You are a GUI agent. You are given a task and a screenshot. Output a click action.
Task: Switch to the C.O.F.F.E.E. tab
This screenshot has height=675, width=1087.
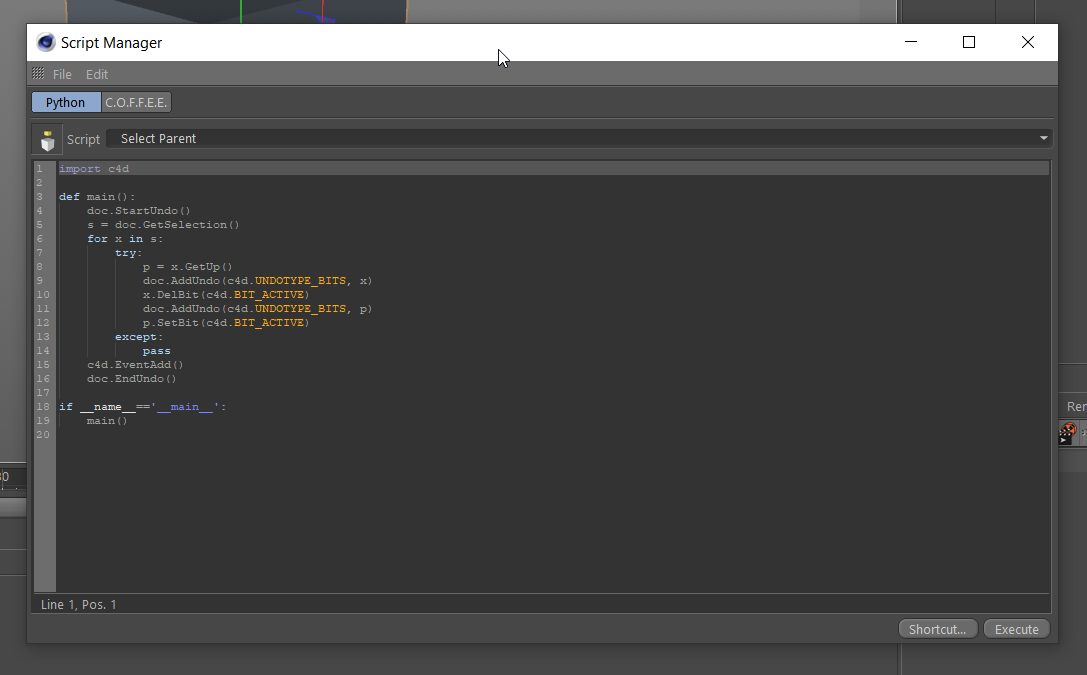(135, 101)
